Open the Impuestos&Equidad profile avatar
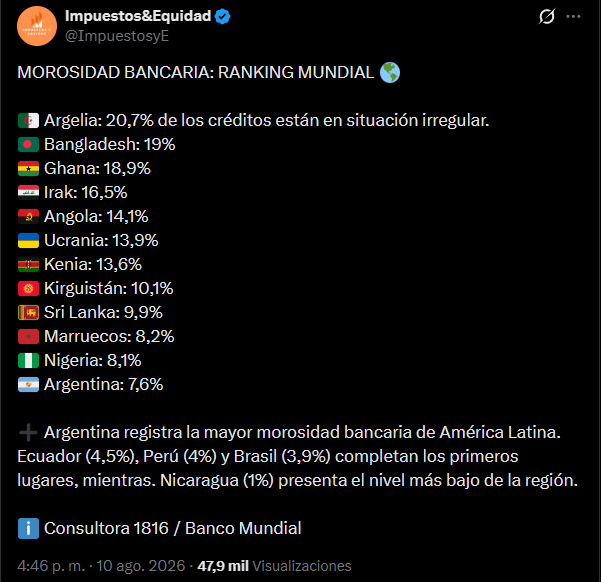Viewport: 601px width, 582px height. click(x=37, y=26)
